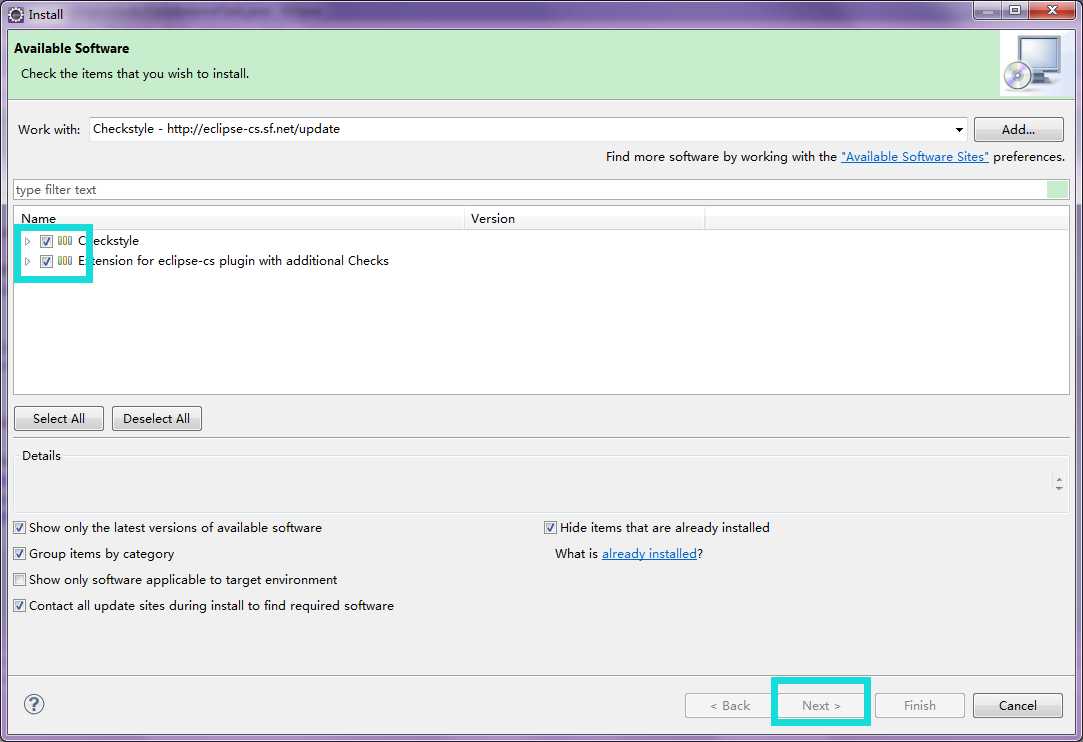The image size is (1083, 742).
Task: Maximize the Install dialog window
Action: (x=1015, y=10)
